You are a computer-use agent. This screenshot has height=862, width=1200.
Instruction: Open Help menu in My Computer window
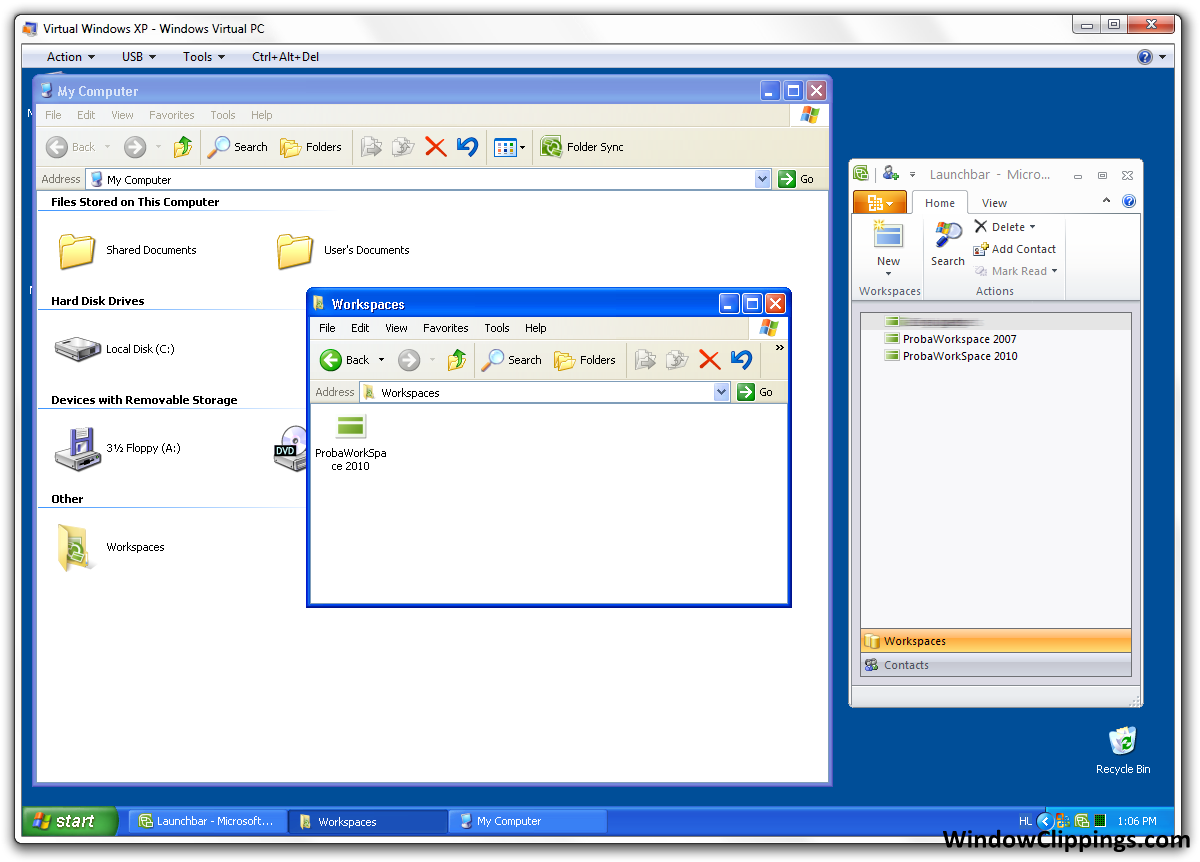(262, 115)
